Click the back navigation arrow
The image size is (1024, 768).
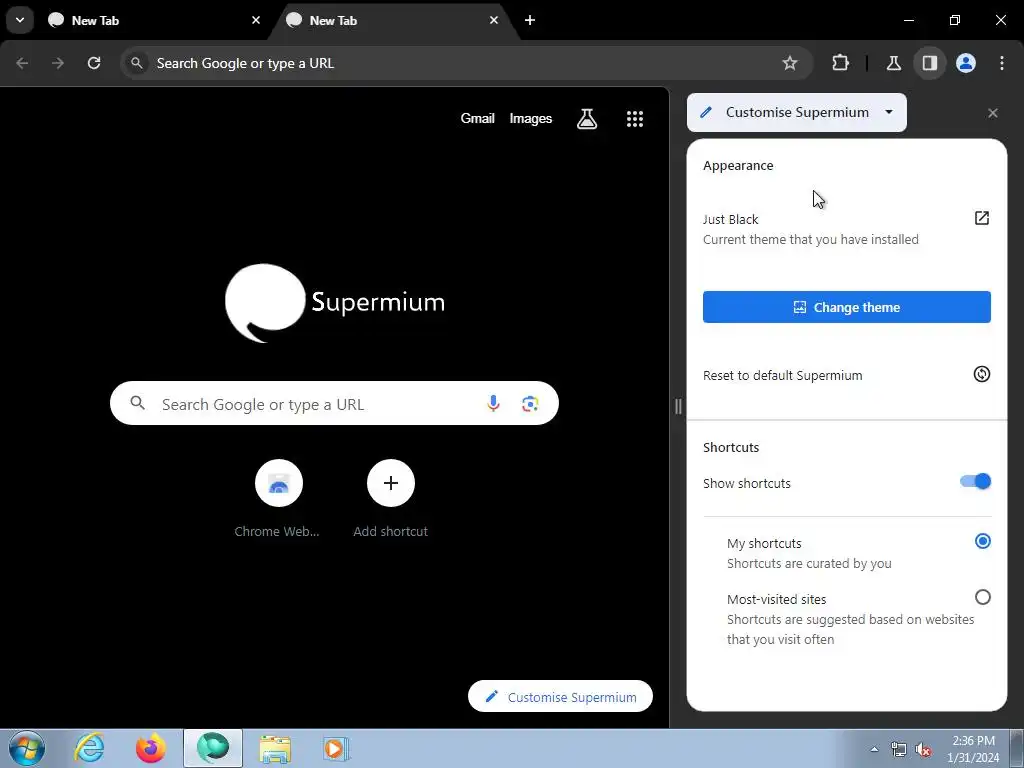(22, 63)
